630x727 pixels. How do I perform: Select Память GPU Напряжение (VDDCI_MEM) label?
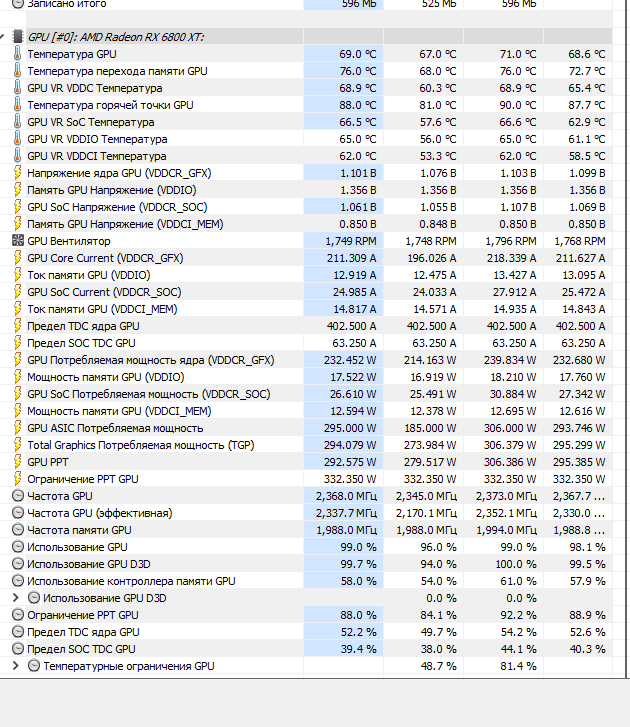[125, 224]
